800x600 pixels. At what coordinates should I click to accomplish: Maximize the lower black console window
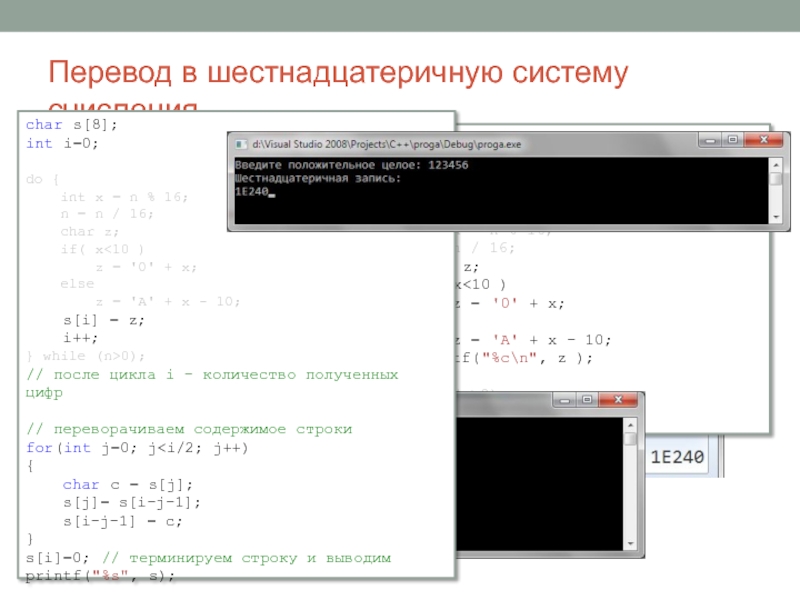point(587,401)
